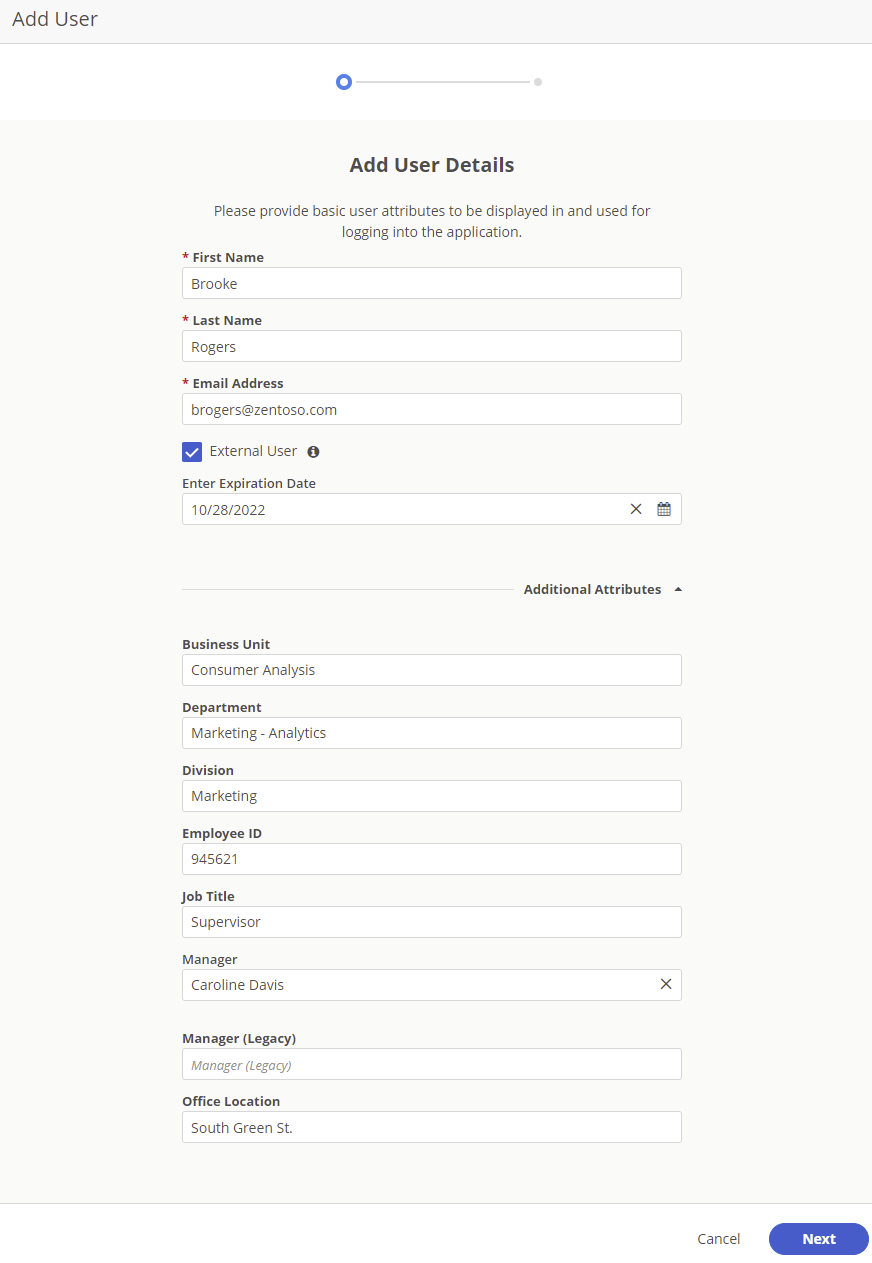Click the Employee ID field showing 945621
The image size is (872, 1263).
(x=431, y=858)
